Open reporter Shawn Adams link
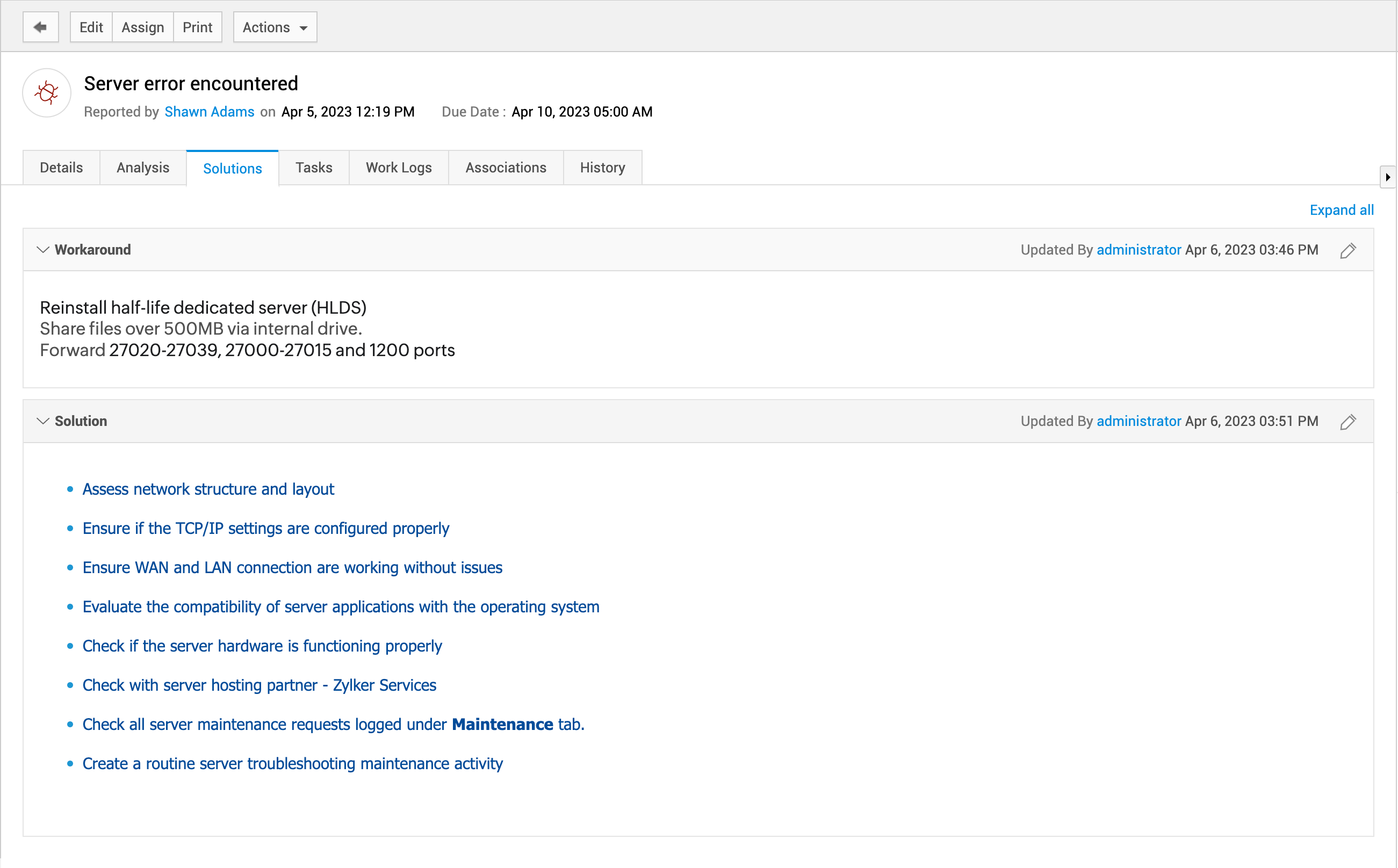 pyautogui.click(x=209, y=111)
